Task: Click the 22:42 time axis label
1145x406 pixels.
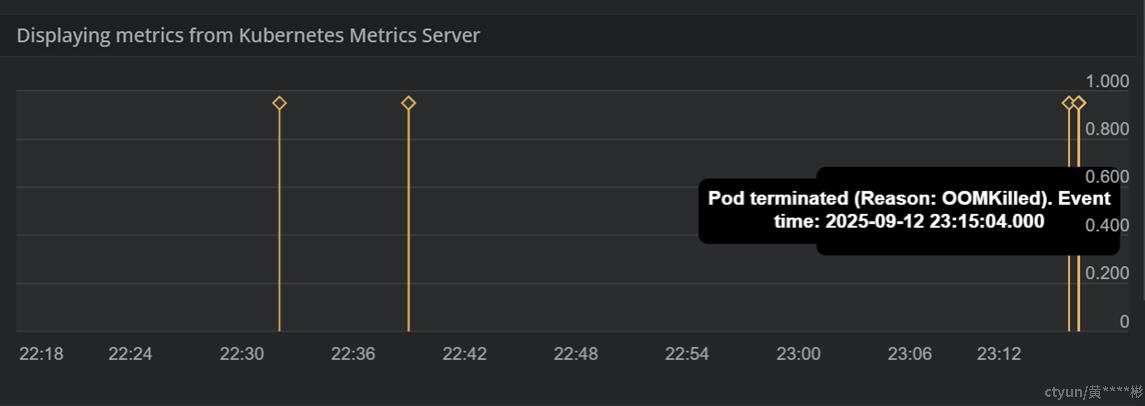Action: click(464, 354)
